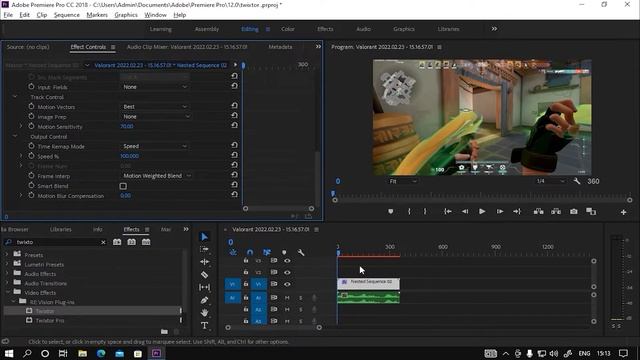Click the Effects search input field
640x360 pixels.
[56, 242]
